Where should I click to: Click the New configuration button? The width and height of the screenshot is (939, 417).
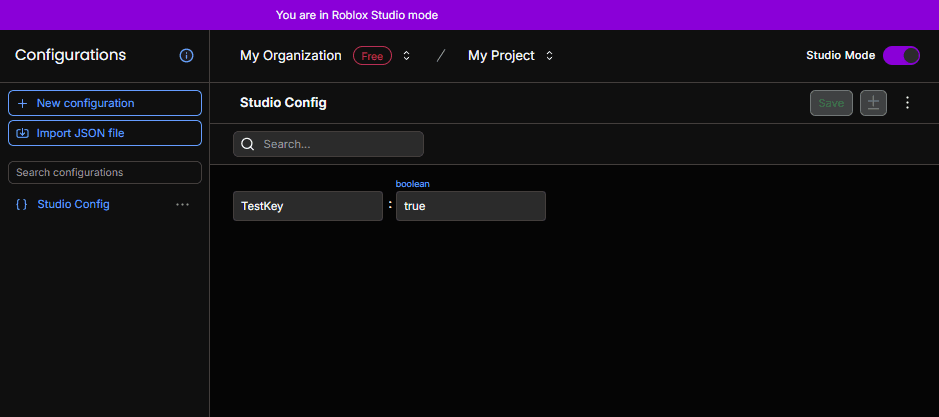(x=105, y=103)
